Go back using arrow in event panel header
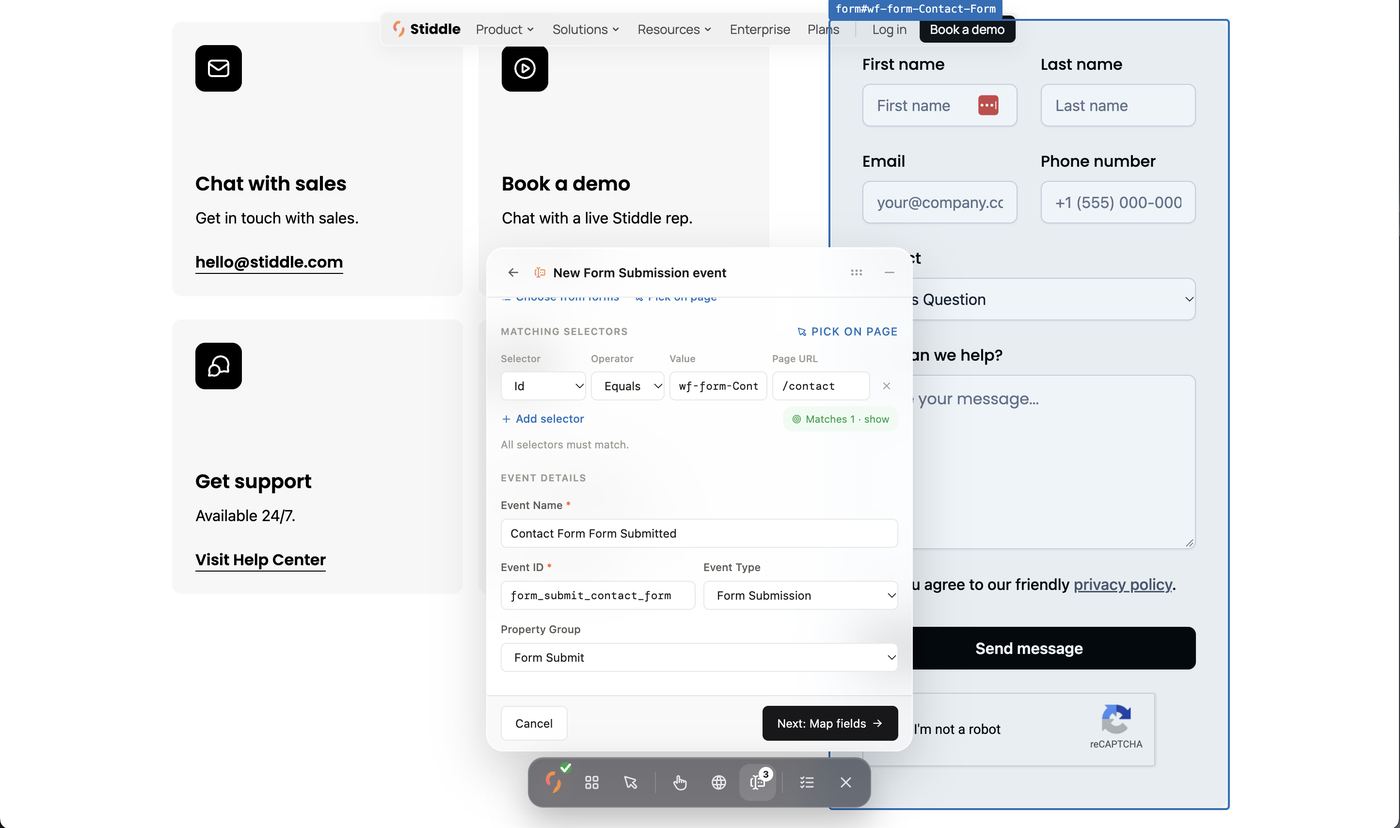Screen dimensions: 1400x828 (513, 272)
